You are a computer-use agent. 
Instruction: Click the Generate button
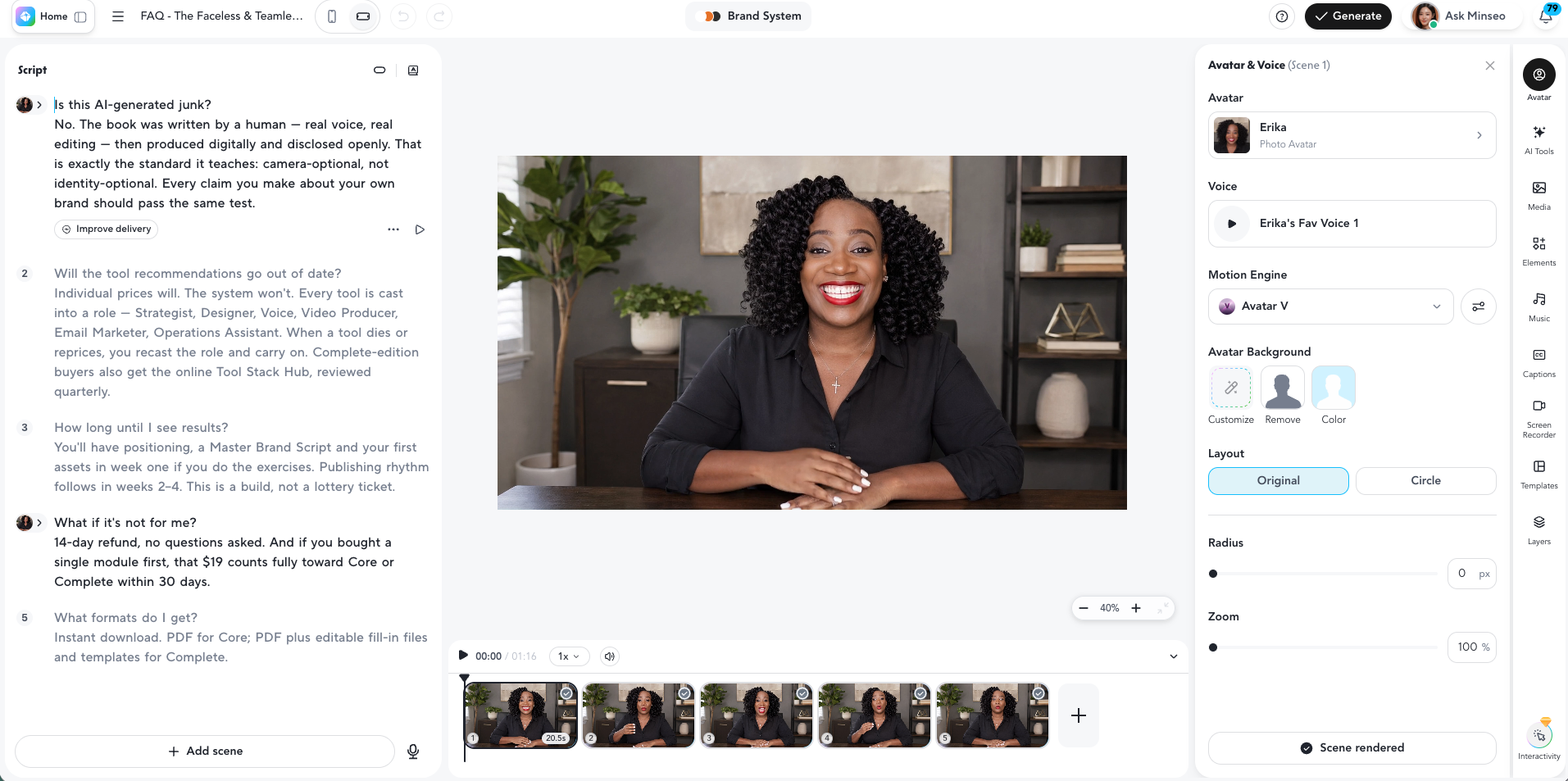(x=1348, y=16)
